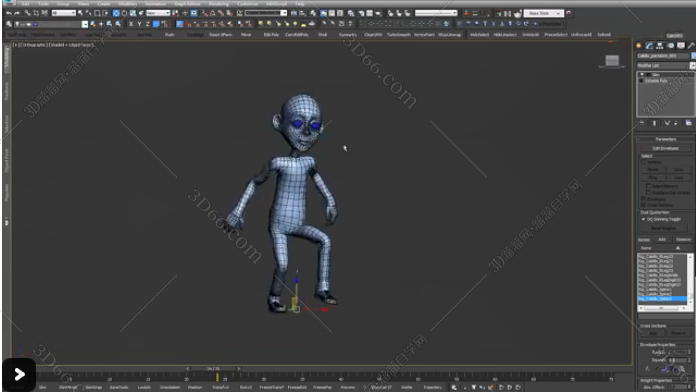Click the Align tool icon
The width and height of the screenshot is (696, 392).
[302, 13]
